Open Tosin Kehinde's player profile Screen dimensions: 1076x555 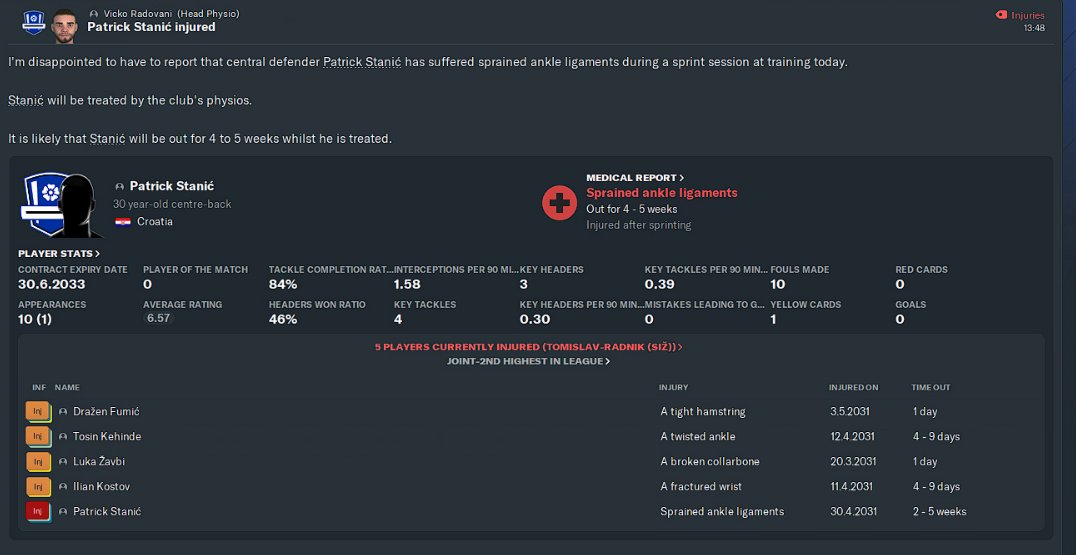click(x=107, y=436)
